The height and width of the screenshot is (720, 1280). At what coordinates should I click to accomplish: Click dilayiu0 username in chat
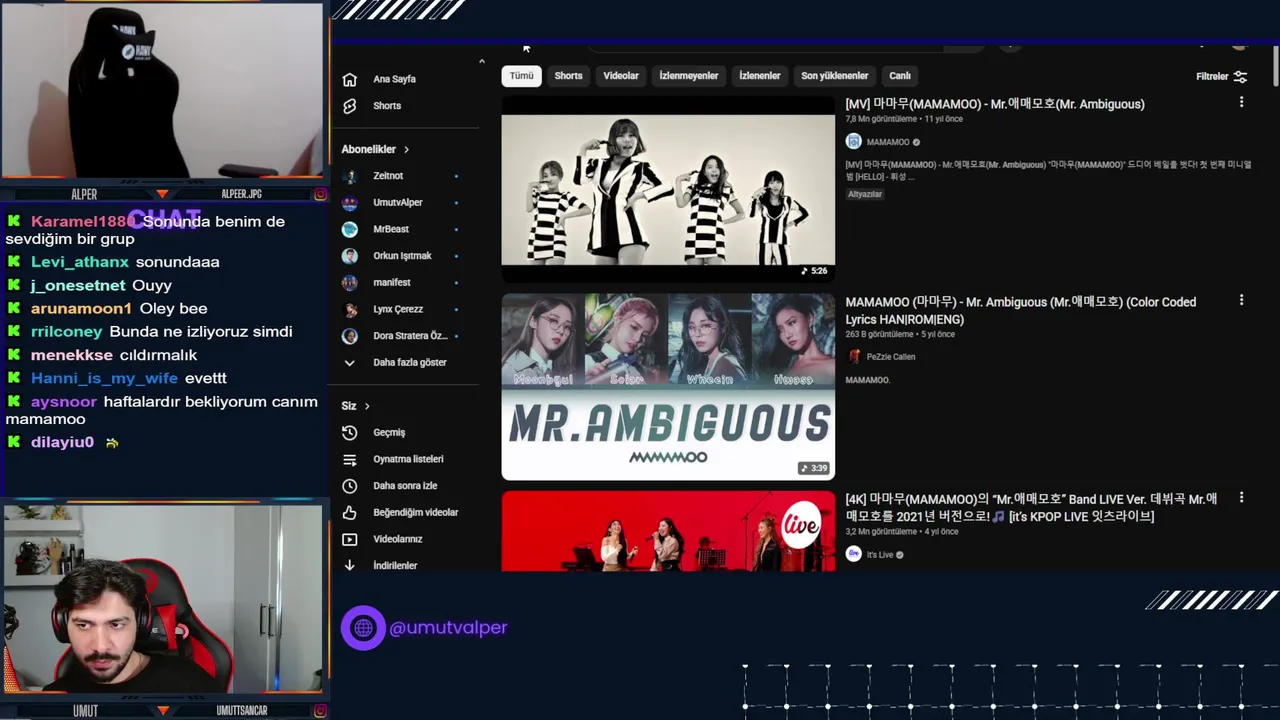[x=62, y=442]
